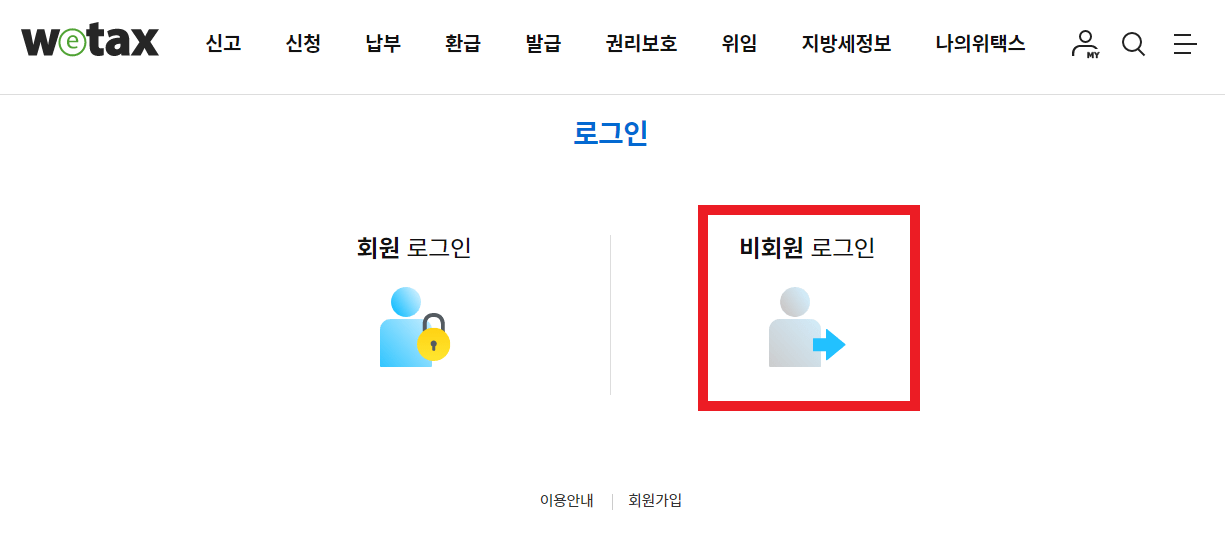Open the 나의위택스 menu
The image size is (1225, 543).
click(980, 44)
